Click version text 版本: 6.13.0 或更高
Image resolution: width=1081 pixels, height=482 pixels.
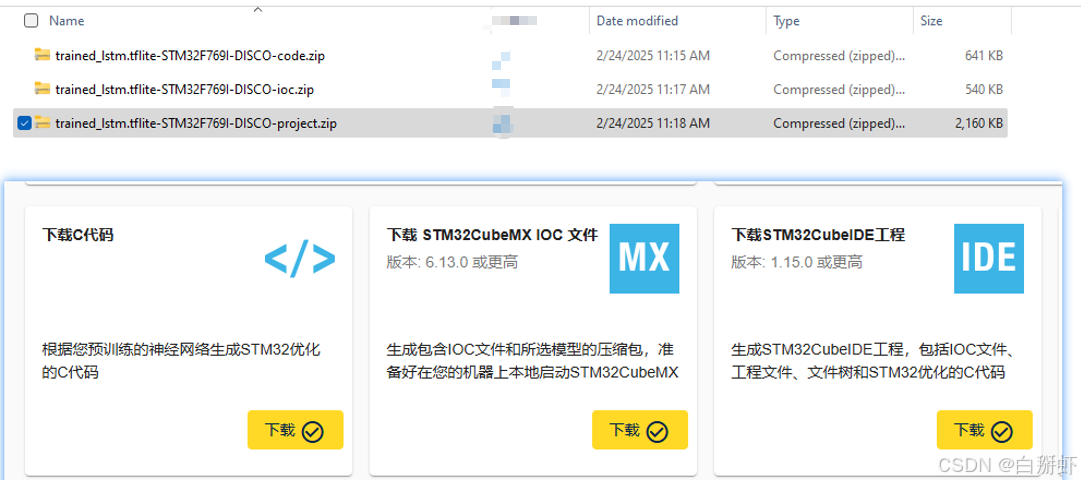pos(452,262)
